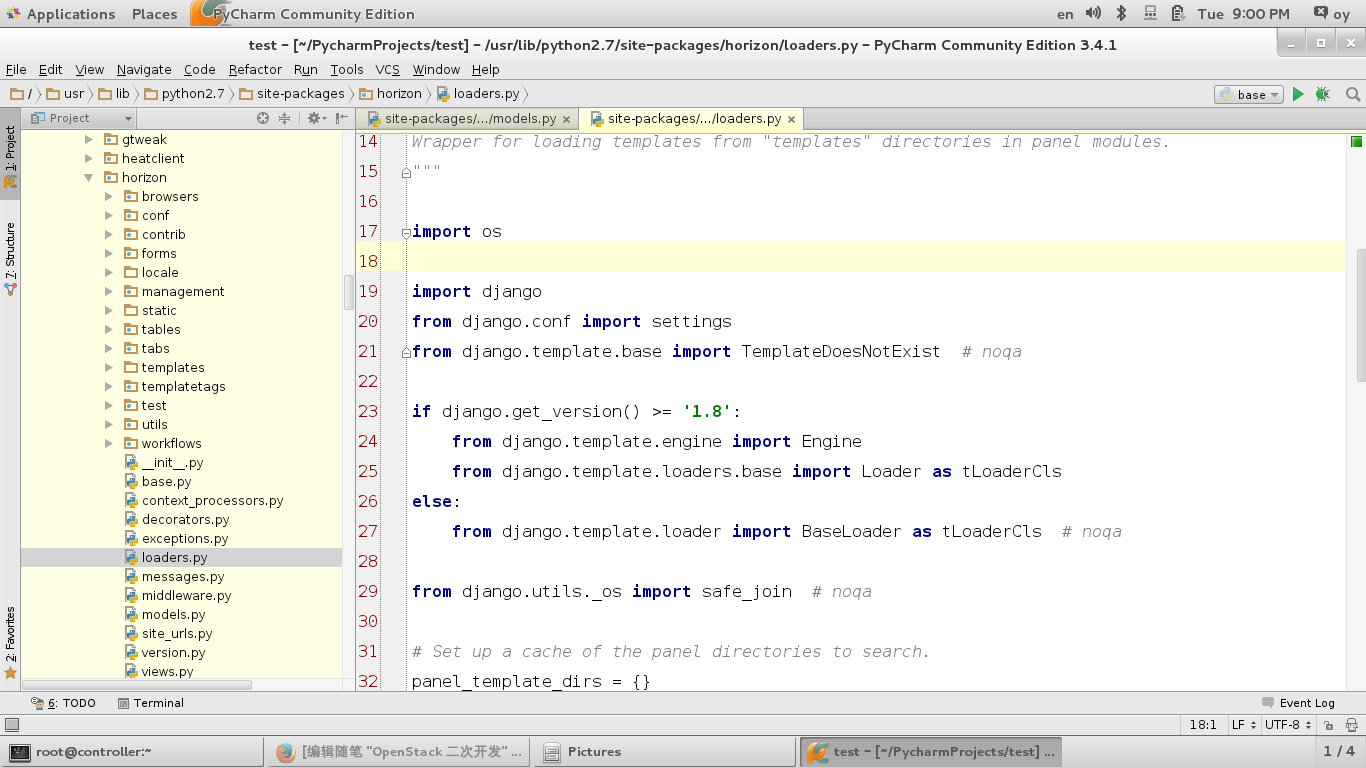Expand the gtweak folder
This screenshot has width=1366, height=768.
(x=89, y=140)
